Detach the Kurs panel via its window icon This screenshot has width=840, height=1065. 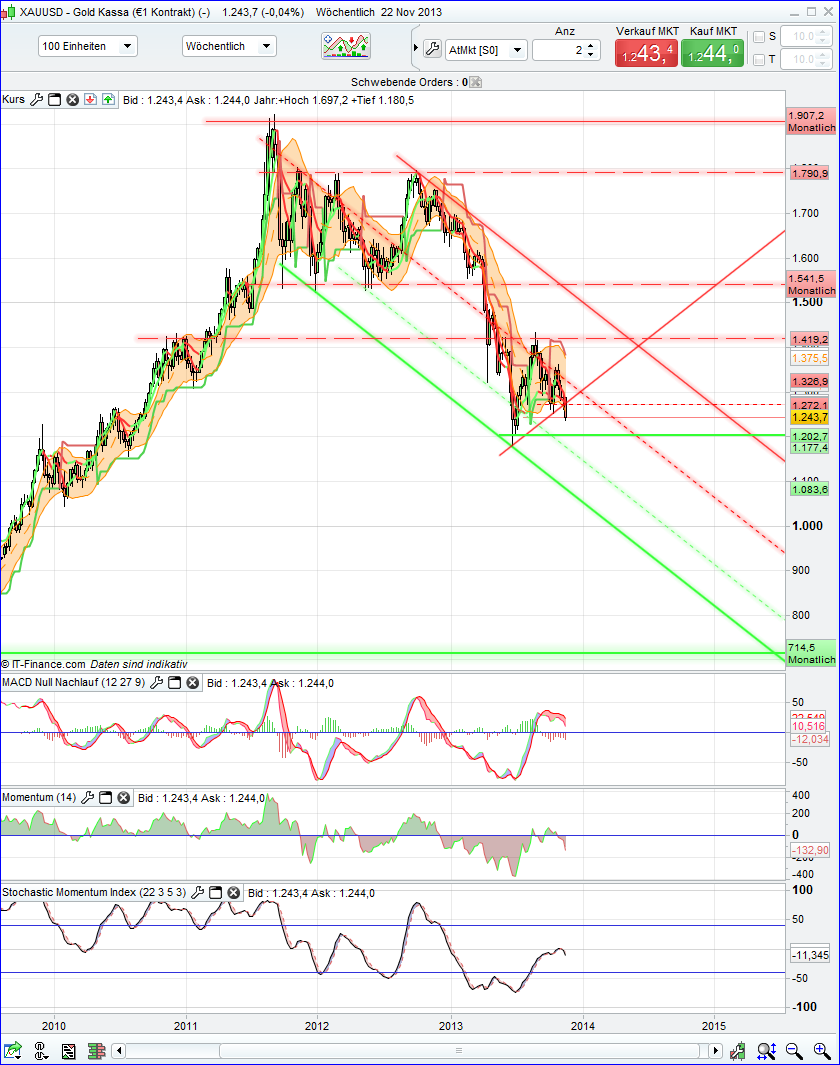click(55, 99)
